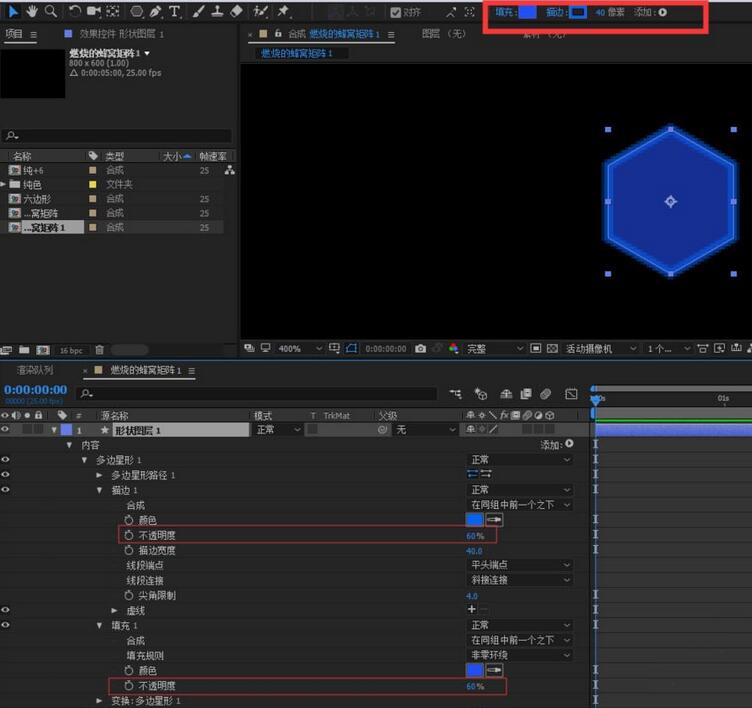Open the 线段端点 line cap dropdown
The height and width of the screenshot is (708, 752).
[x=520, y=565]
